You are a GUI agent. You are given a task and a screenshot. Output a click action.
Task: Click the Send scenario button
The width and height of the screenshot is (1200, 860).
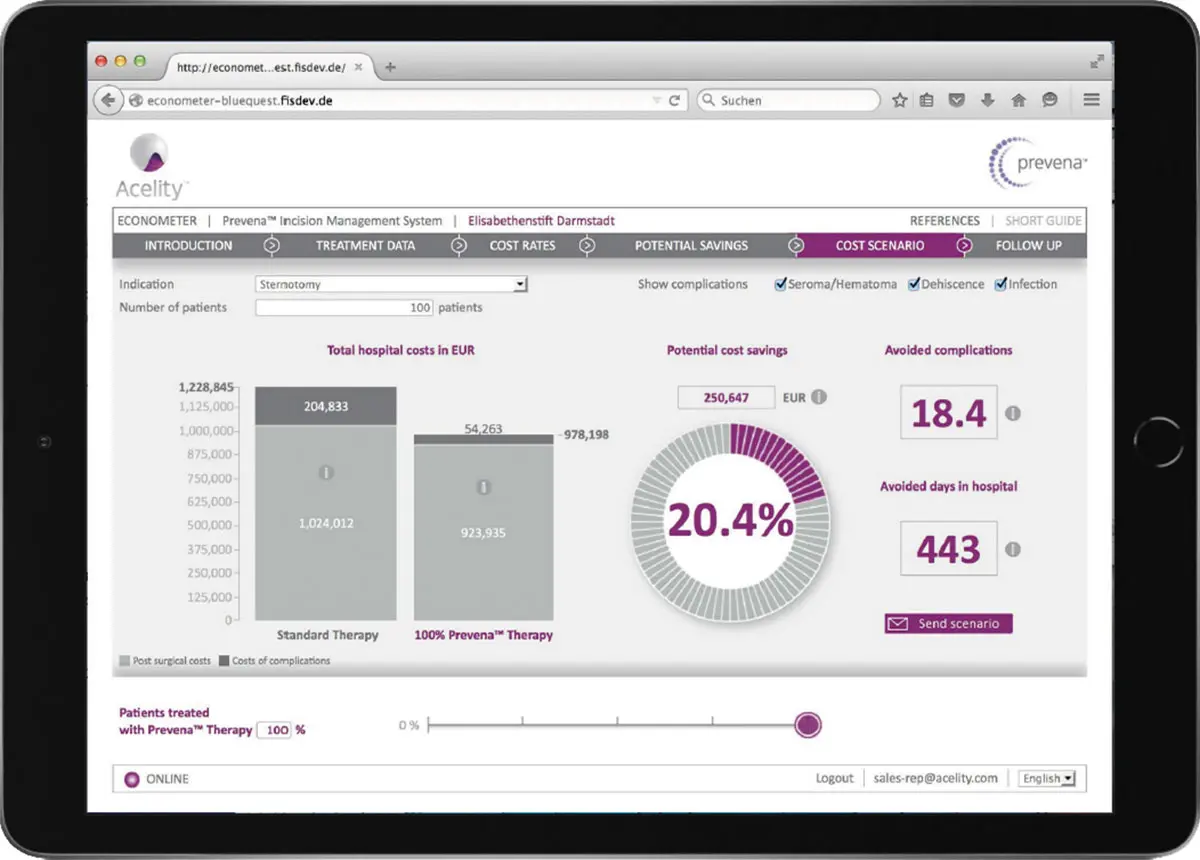[949, 623]
